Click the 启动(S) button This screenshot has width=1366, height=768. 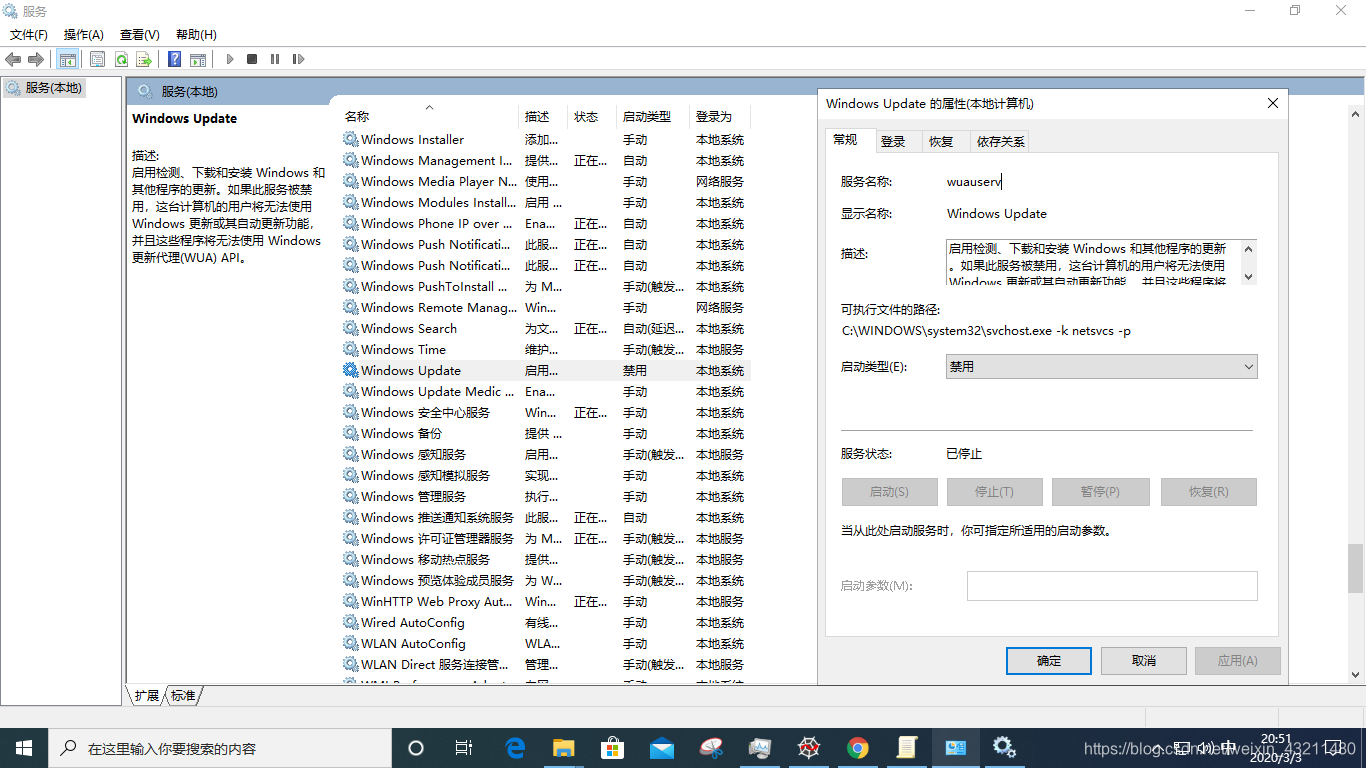[x=889, y=492]
